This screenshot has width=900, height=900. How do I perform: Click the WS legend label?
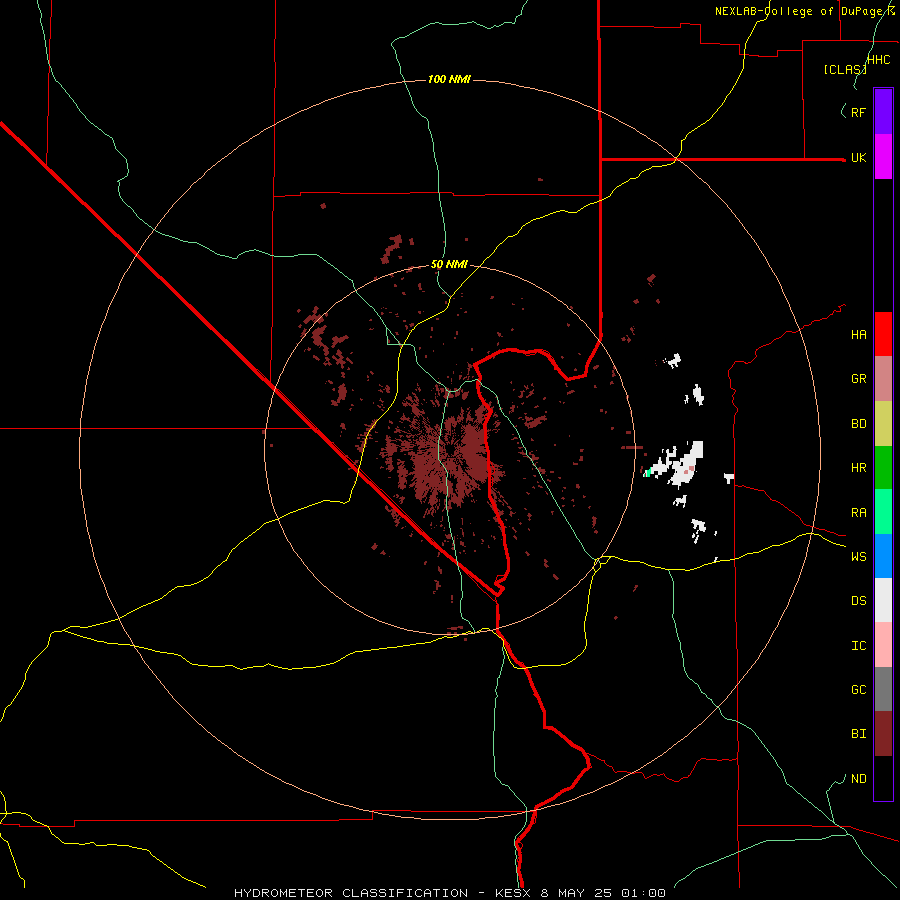coord(858,557)
